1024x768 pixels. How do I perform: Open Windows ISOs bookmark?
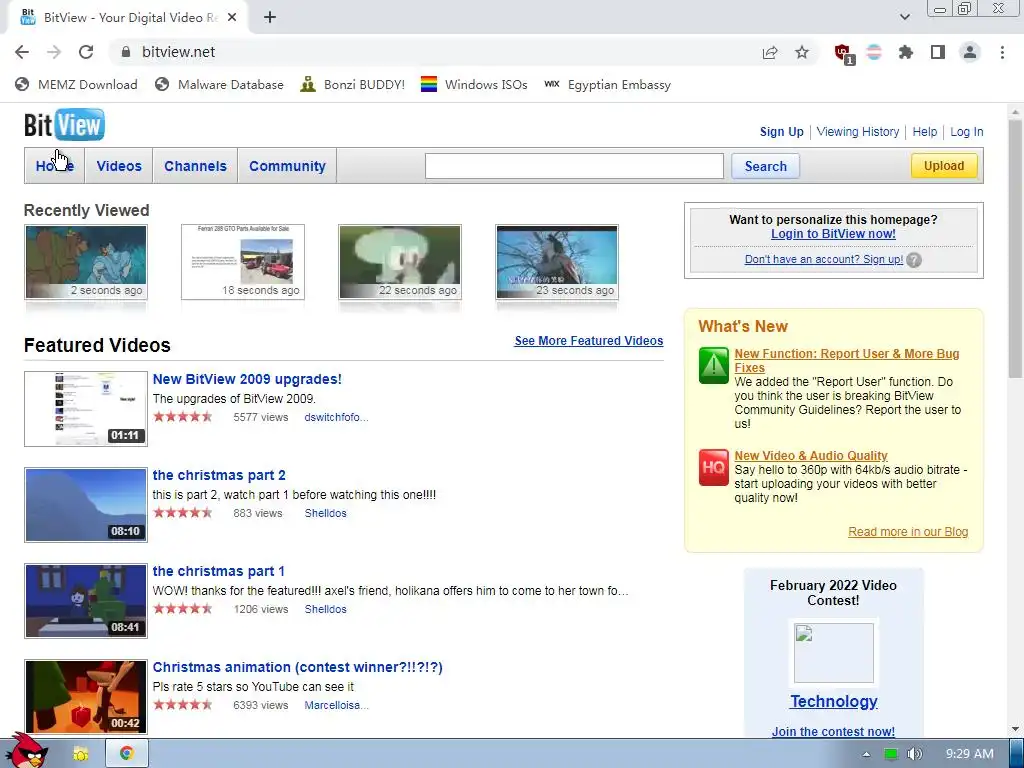coord(474,84)
